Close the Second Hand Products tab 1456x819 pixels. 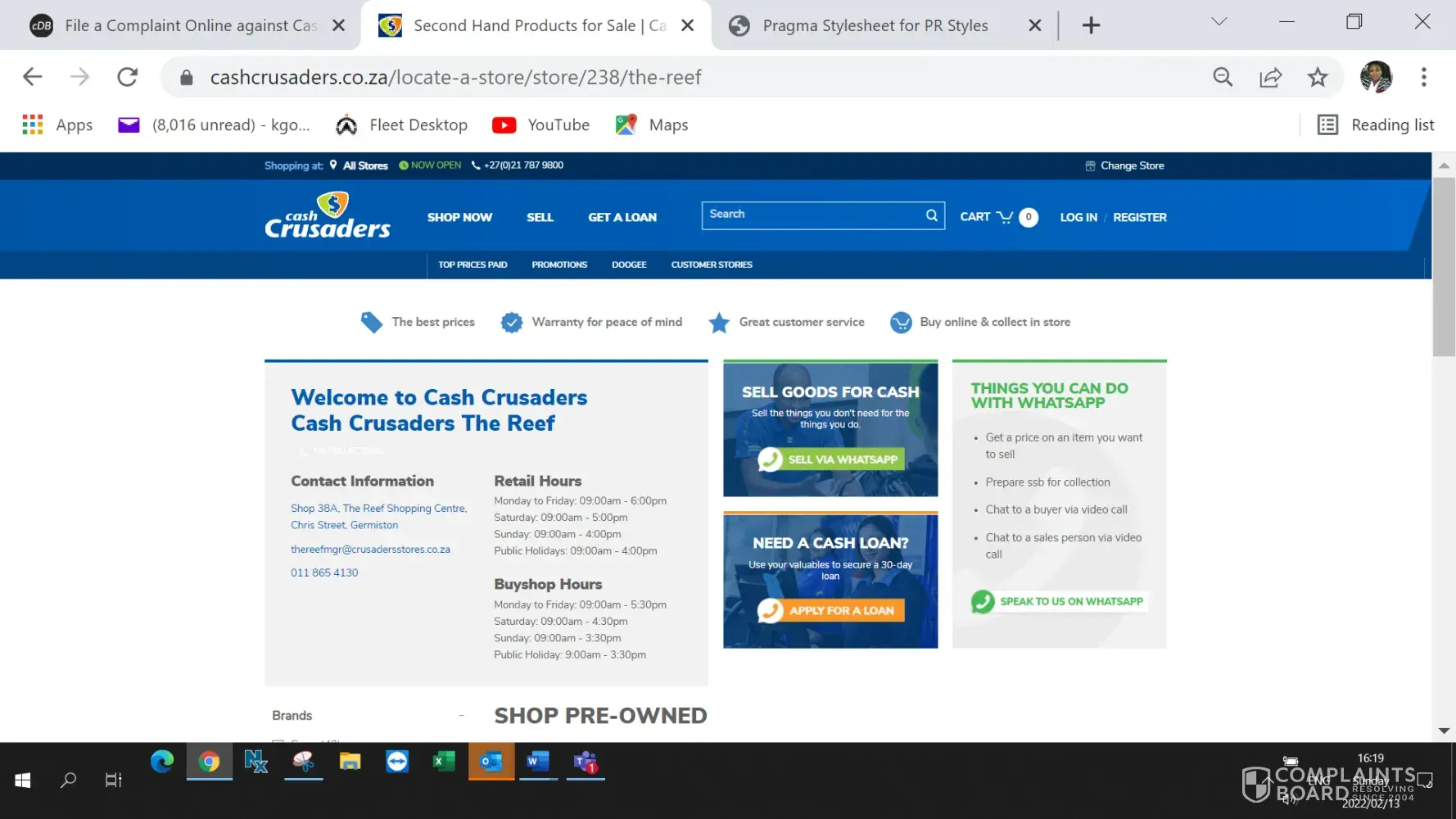[x=688, y=25]
